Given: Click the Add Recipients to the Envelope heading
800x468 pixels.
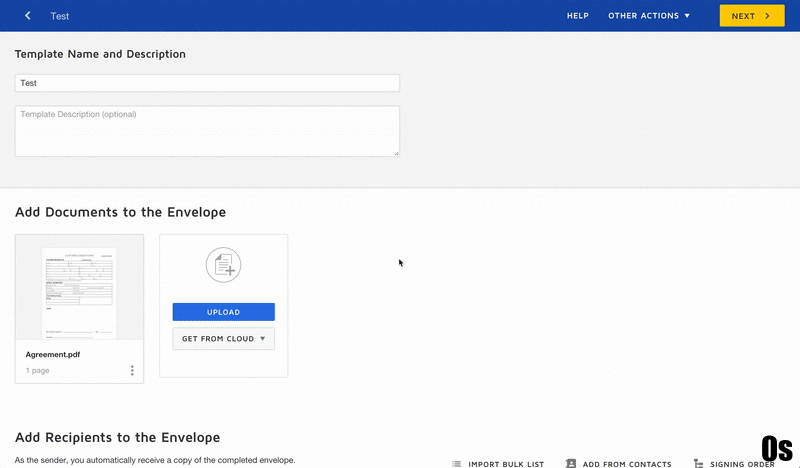Looking at the screenshot, I should [117, 437].
